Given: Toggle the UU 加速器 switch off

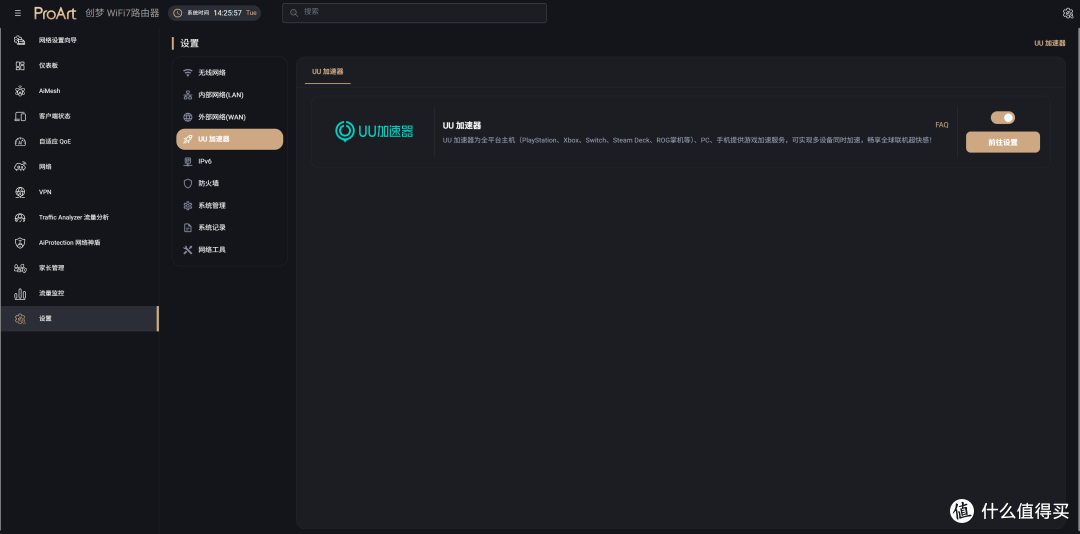Looking at the screenshot, I should (1003, 118).
